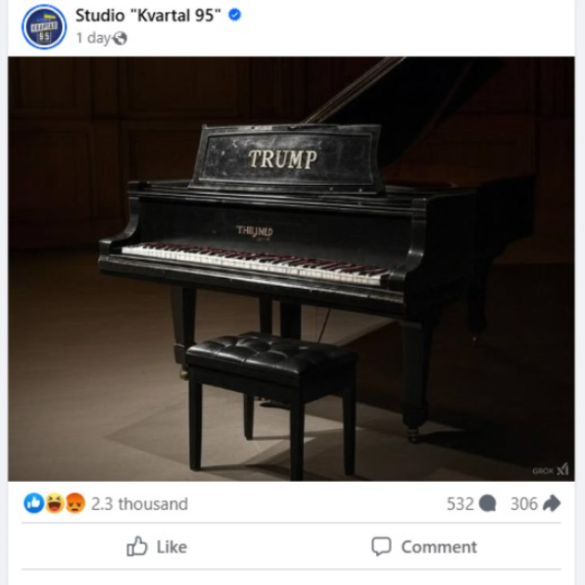View the 2.3 thousand reactions list

[x=140, y=504]
